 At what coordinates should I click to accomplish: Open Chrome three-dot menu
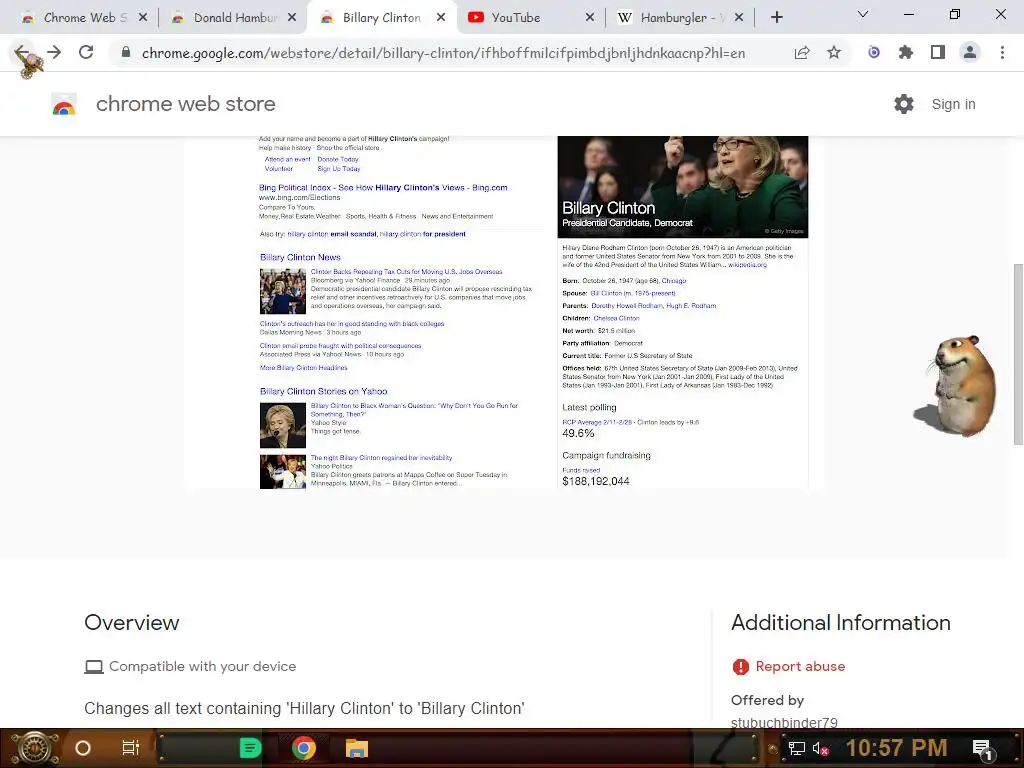click(1002, 52)
